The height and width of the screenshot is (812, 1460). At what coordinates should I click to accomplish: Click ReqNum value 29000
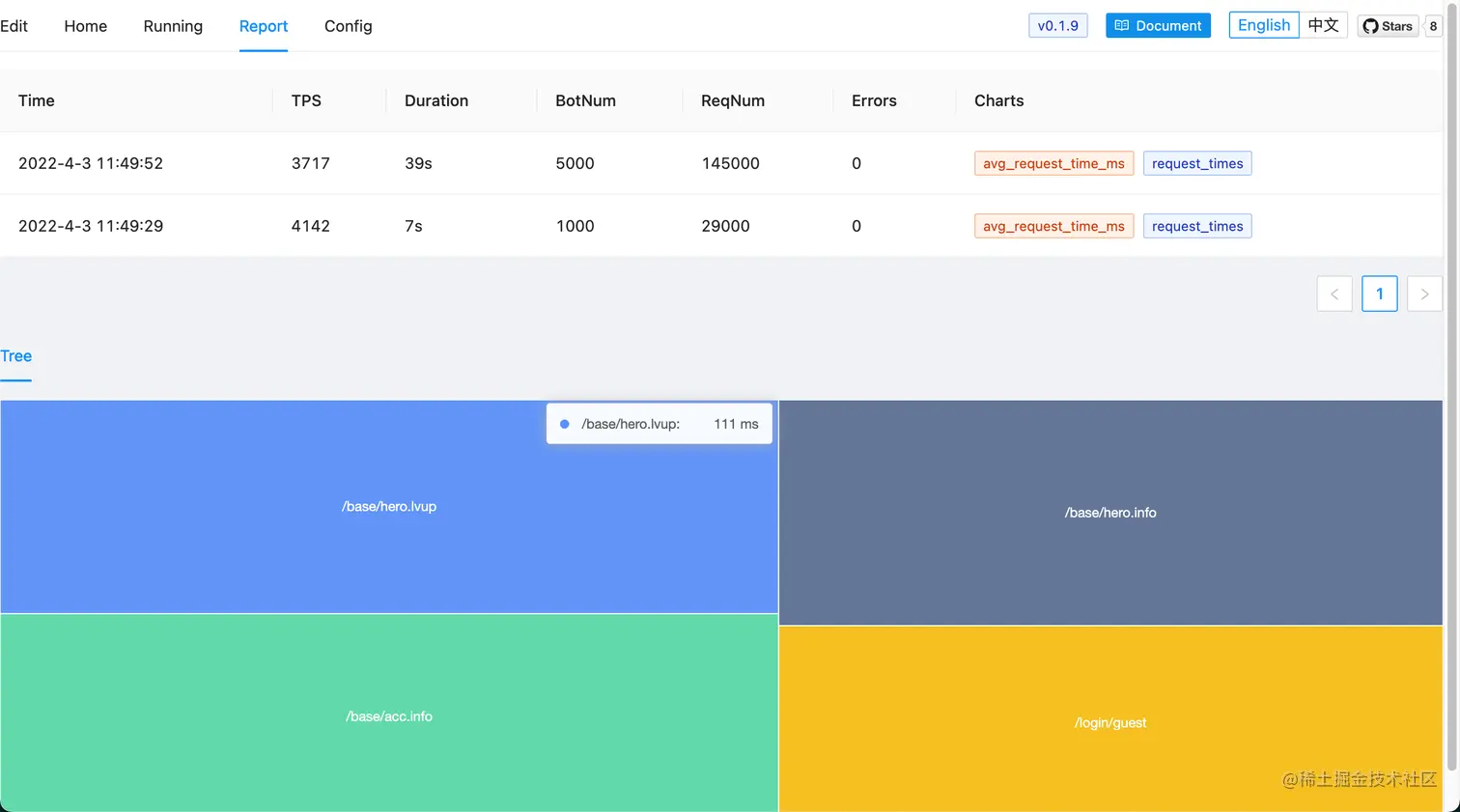[725, 226]
